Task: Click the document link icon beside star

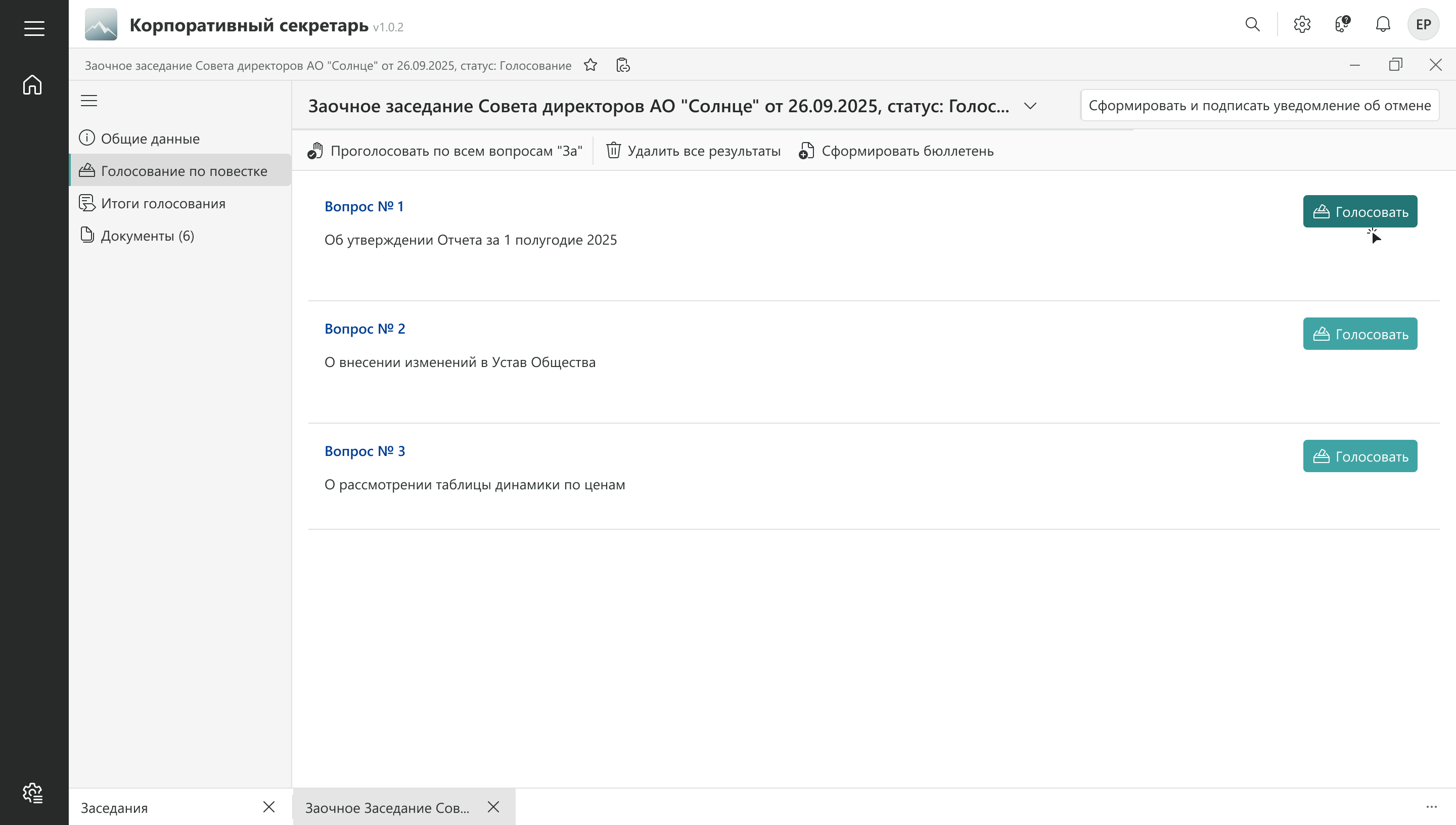Action: [623, 65]
